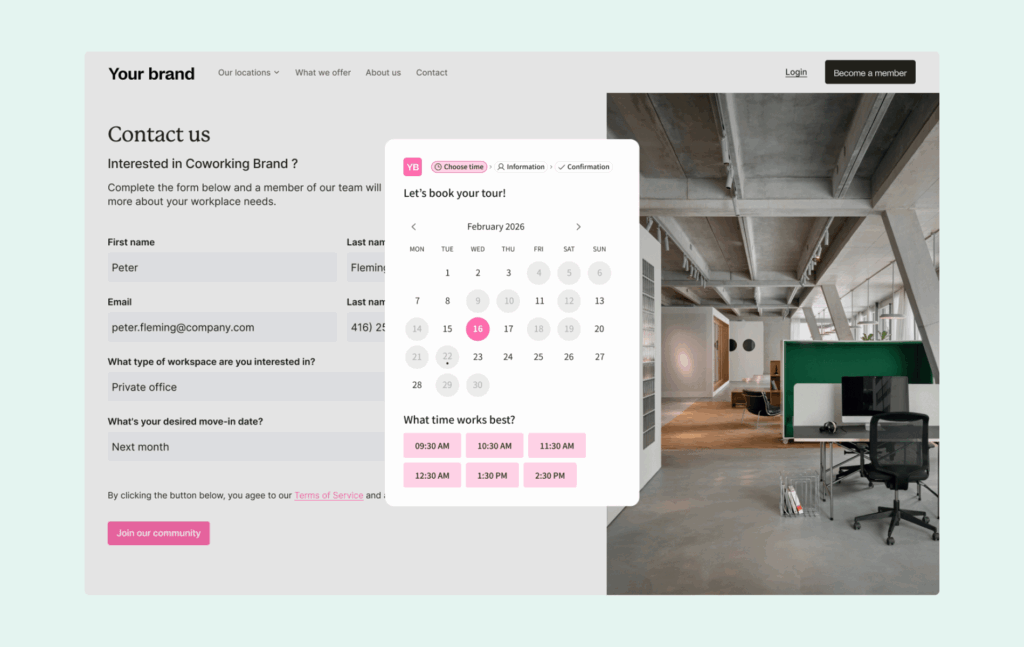Screen dimensions: 1024x647
Task: Advance to March using right arrow
Action: tap(578, 226)
